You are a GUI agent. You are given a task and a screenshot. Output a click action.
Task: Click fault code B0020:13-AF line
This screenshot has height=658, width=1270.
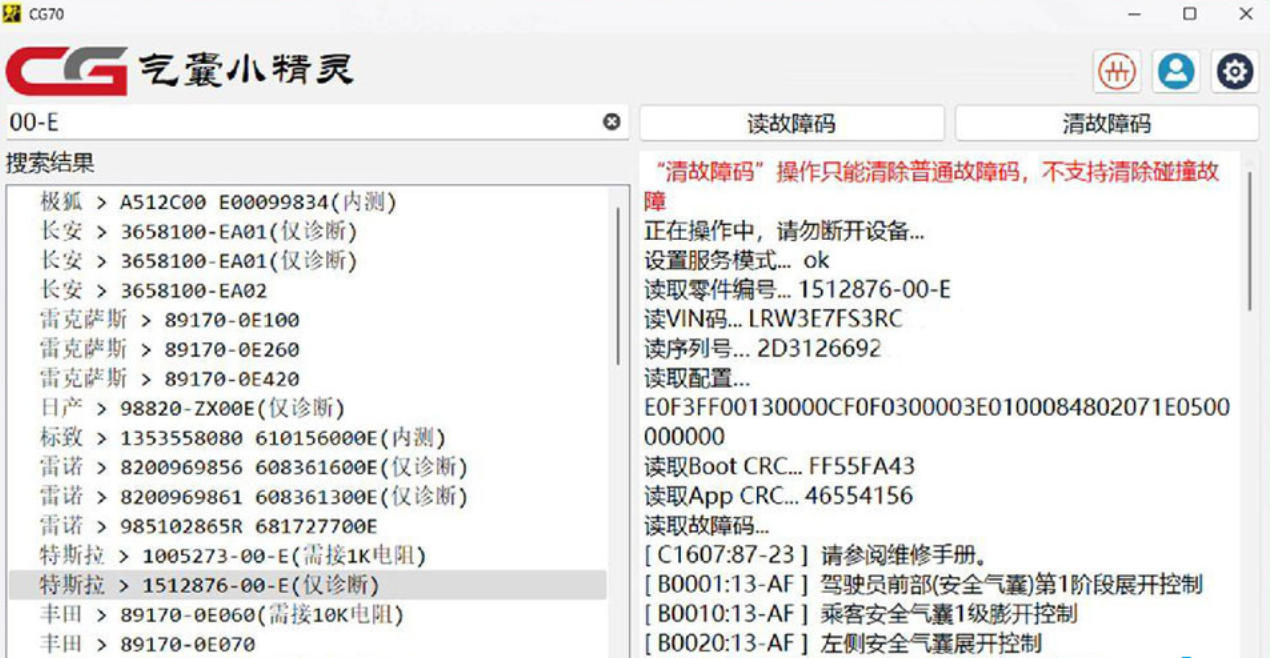(842, 643)
